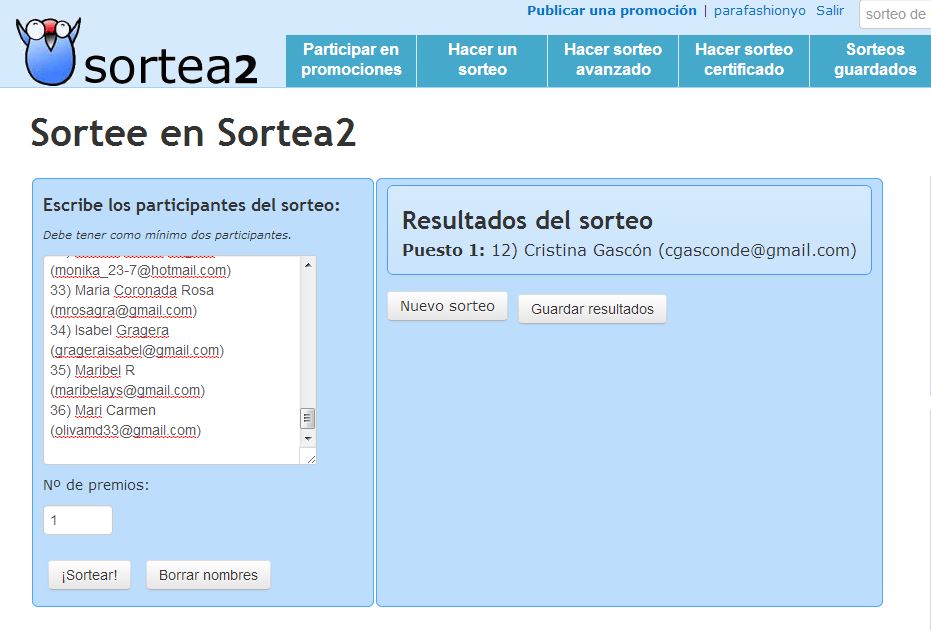Image resolution: width=931 pixels, height=639 pixels.
Task: Log out using the Salir link
Action: pos(830,11)
